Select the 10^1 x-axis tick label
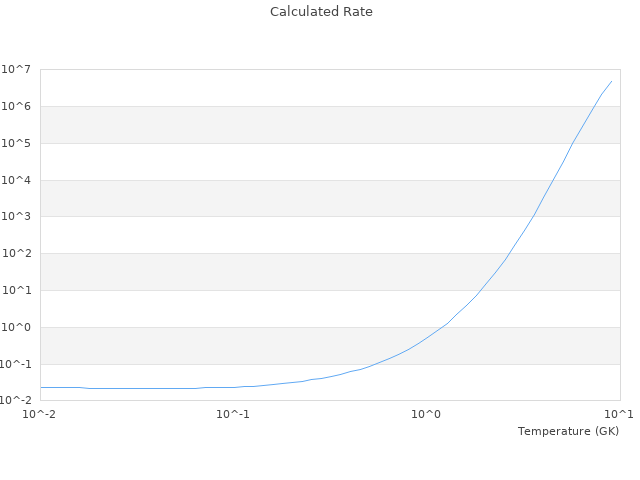640x480 pixels. pos(620,414)
